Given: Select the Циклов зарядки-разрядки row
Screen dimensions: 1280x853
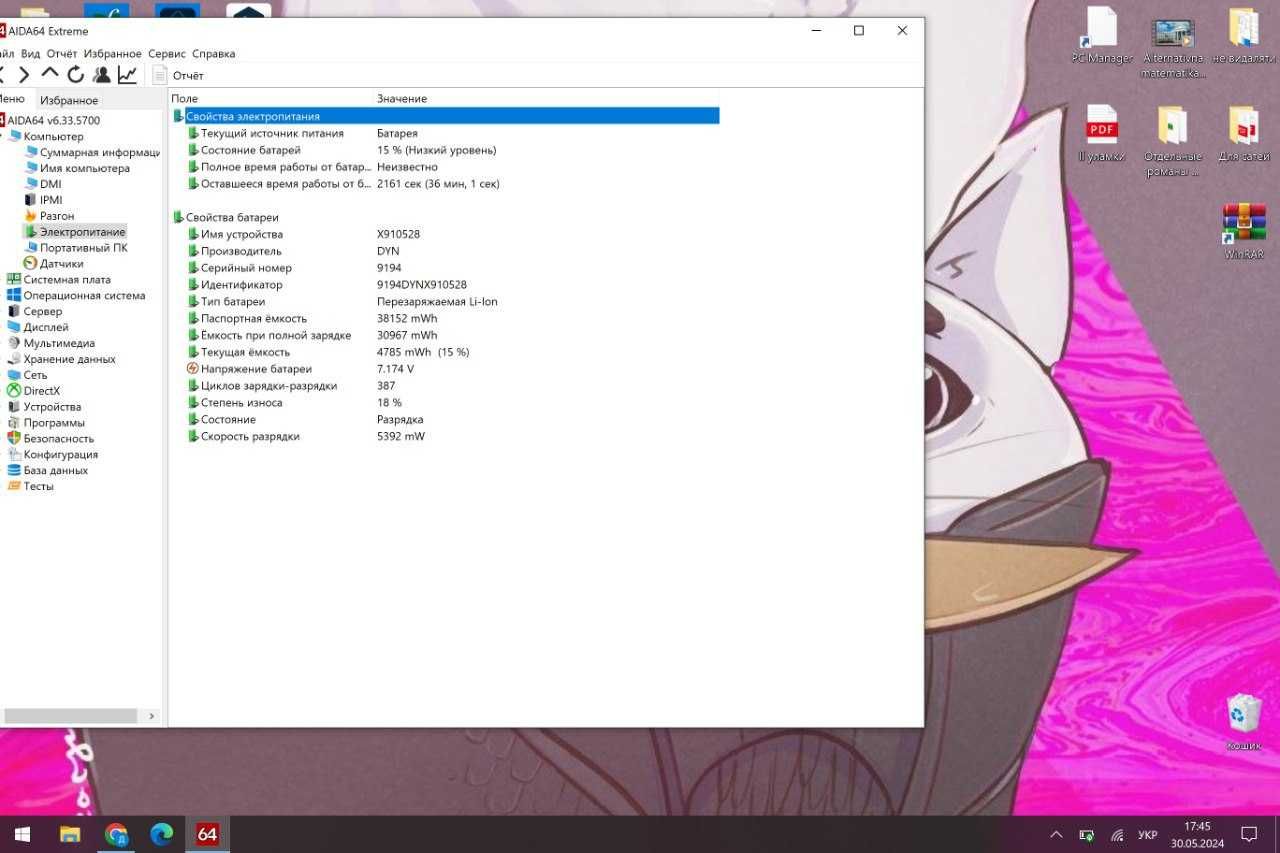Looking at the screenshot, I should [446, 386].
